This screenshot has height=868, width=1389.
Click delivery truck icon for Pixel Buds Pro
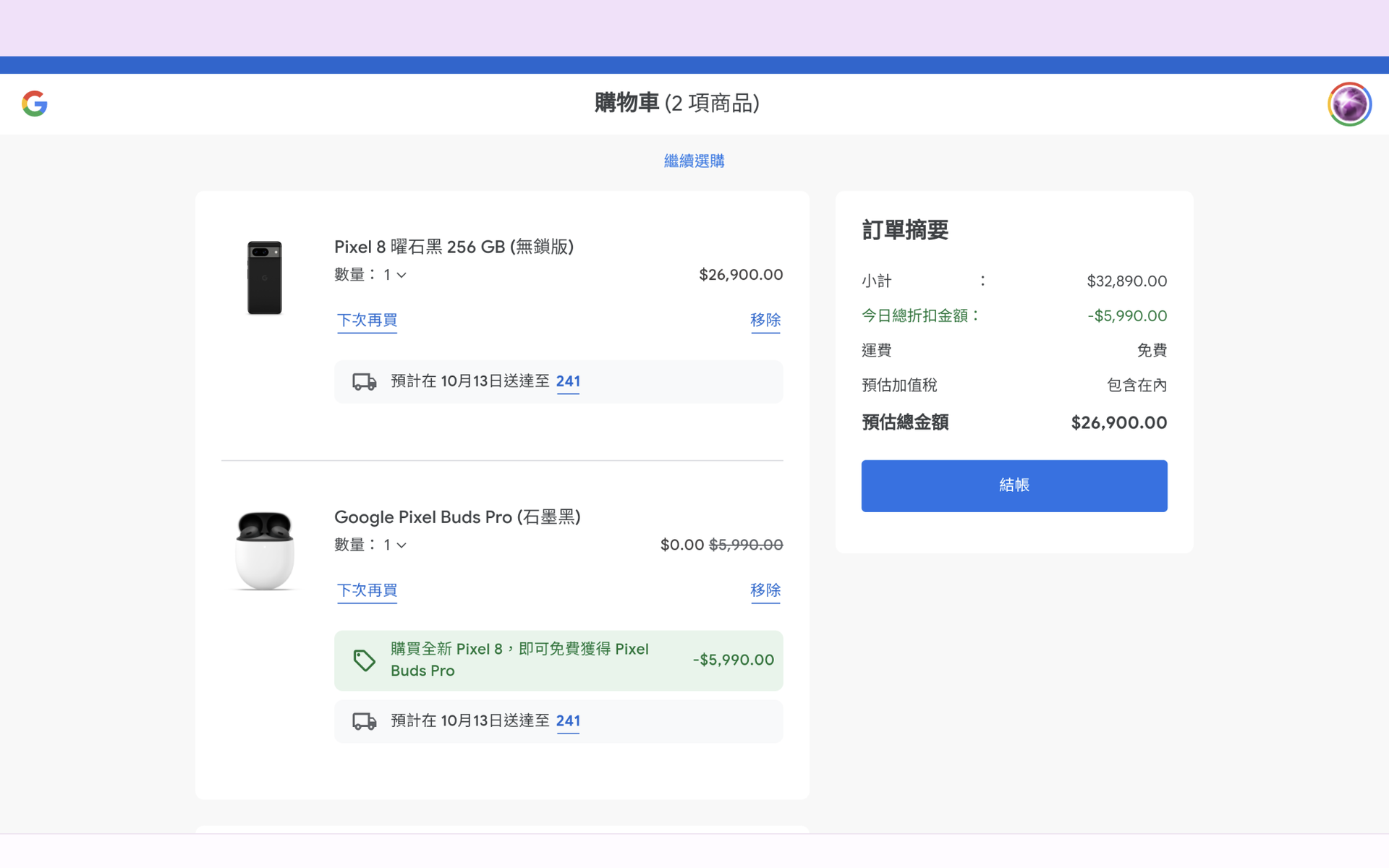(364, 721)
